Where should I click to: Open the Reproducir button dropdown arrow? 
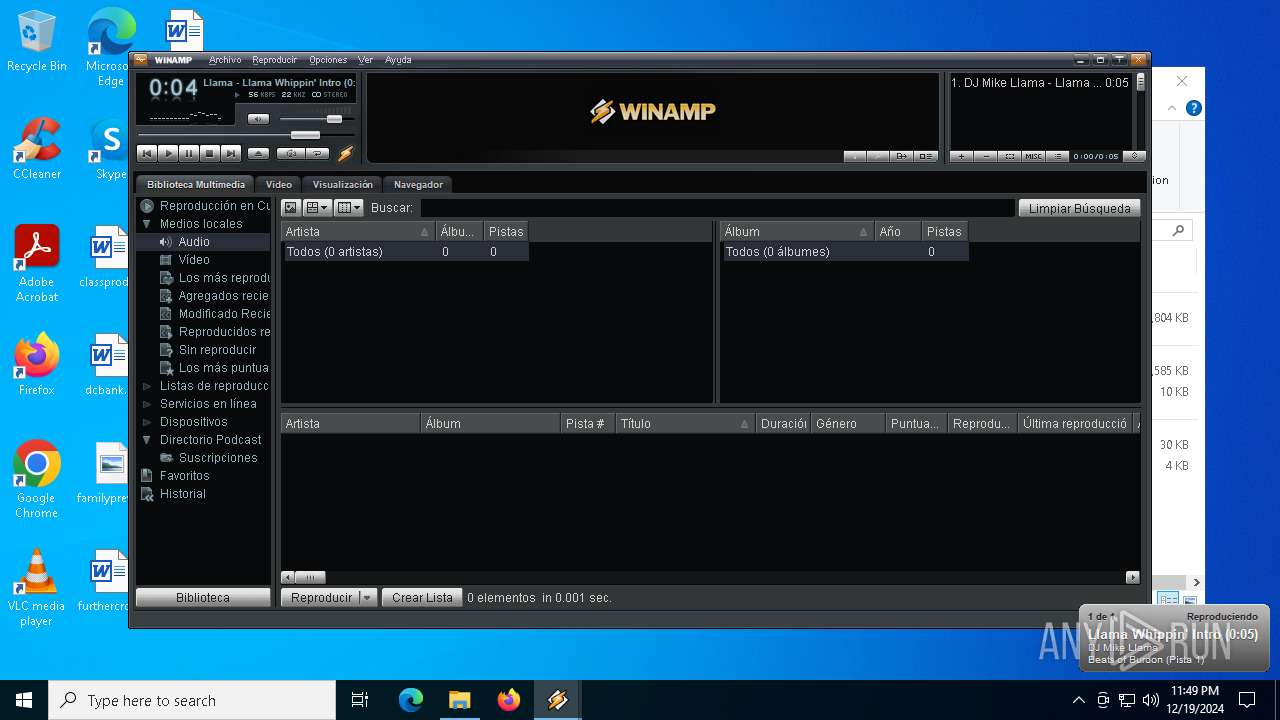point(367,597)
